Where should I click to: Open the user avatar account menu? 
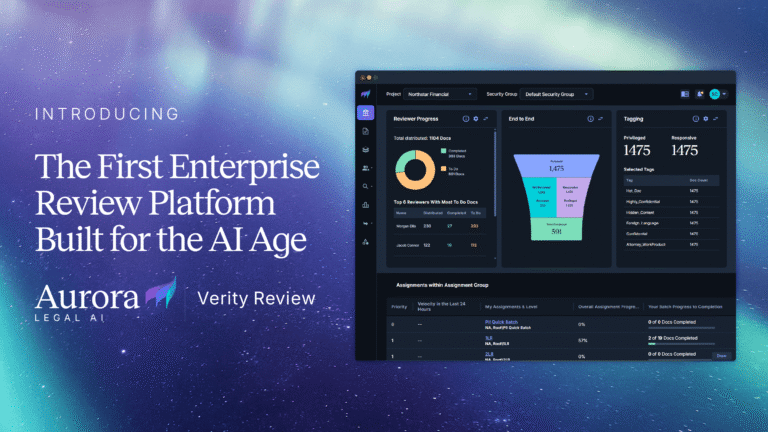click(x=716, y=94)
